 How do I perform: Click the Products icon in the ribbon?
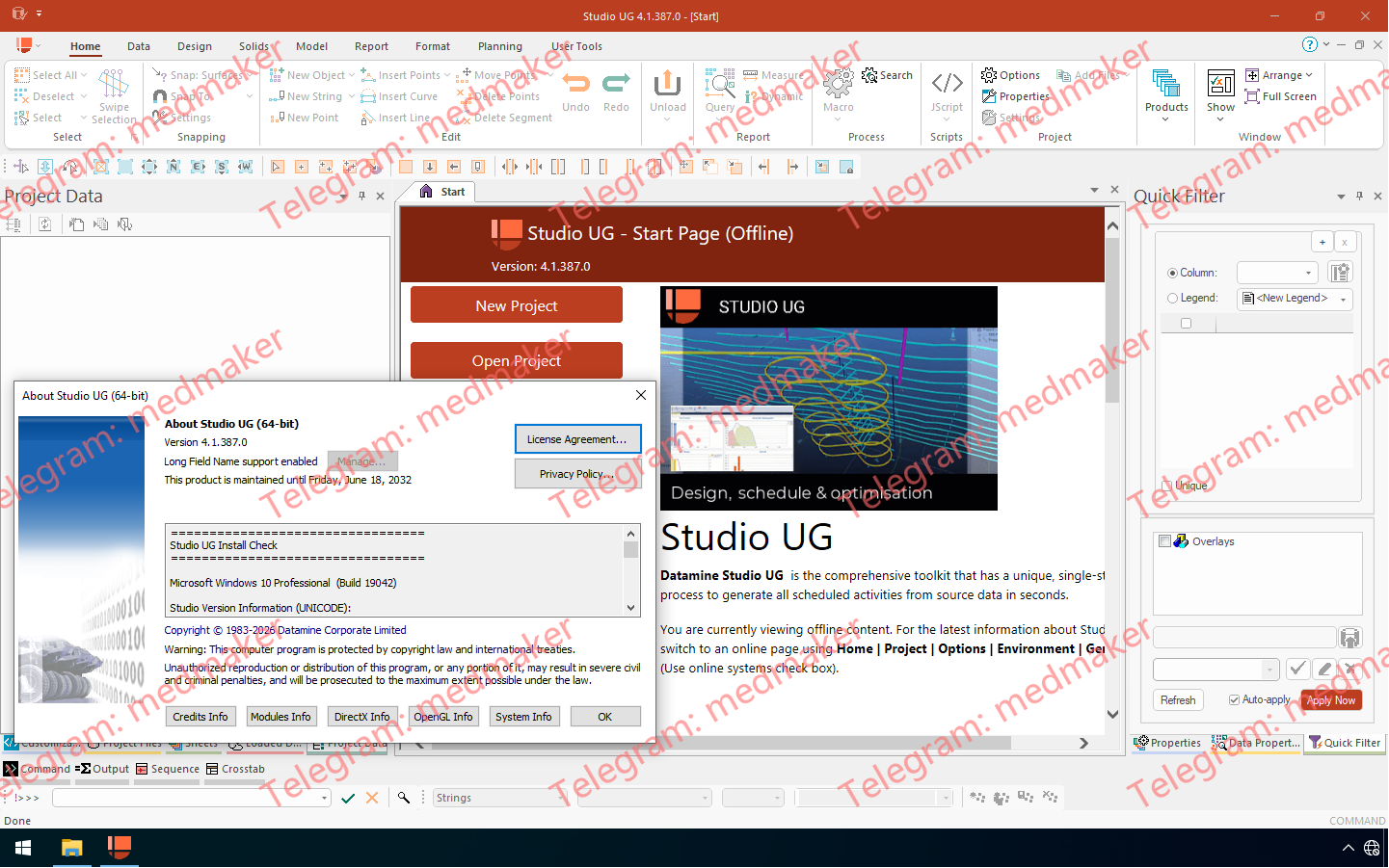[x=1166, y=87]
